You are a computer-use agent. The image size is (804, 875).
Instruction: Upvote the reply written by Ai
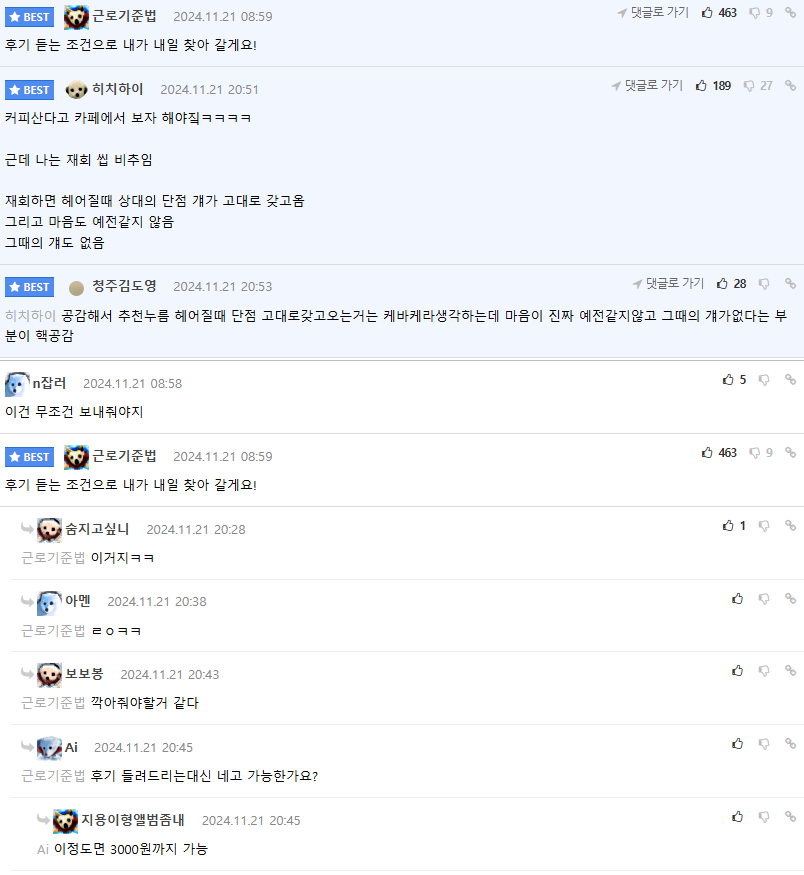(x=738, y=744)
